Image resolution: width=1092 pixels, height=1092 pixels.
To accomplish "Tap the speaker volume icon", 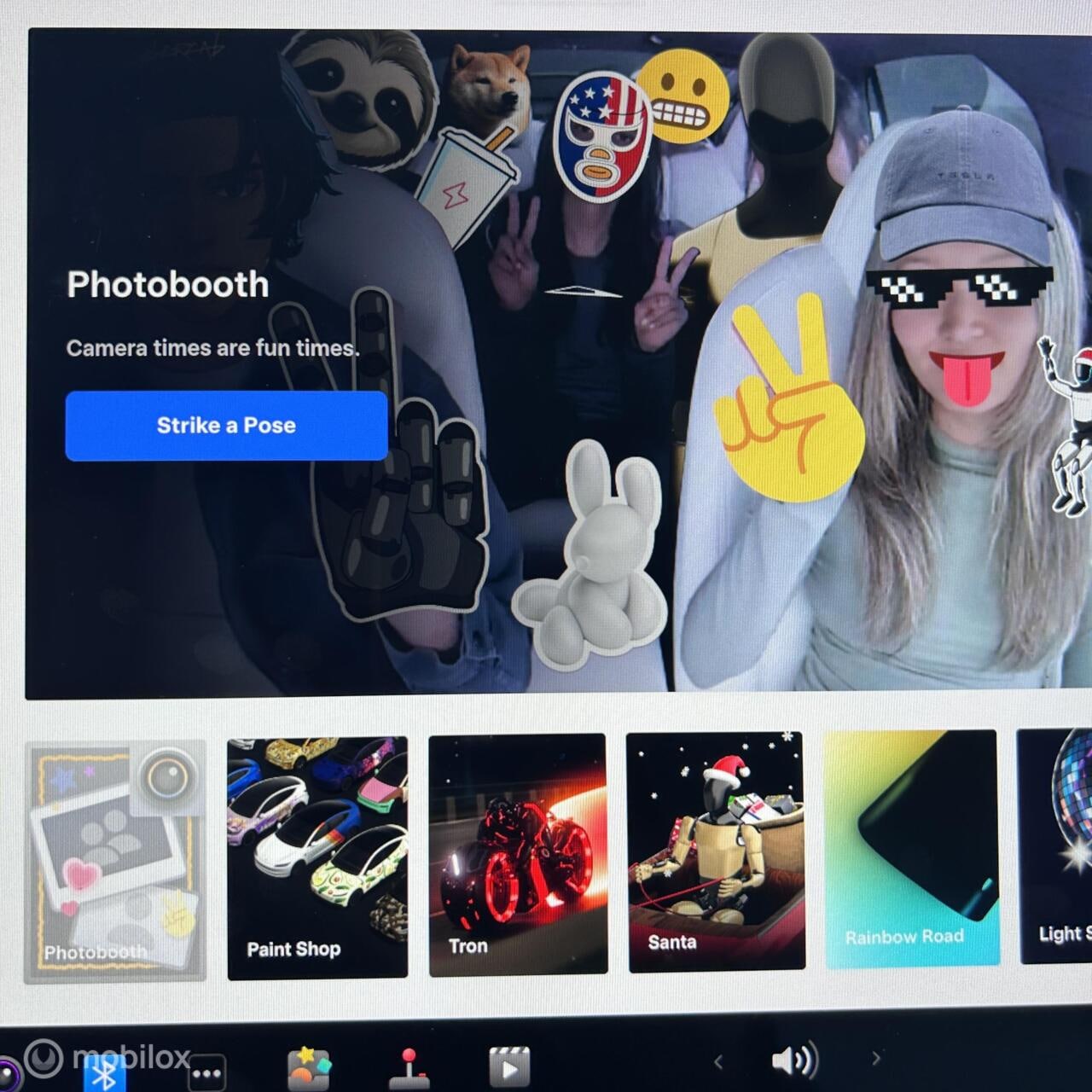I will click(x=793, y=1060).
